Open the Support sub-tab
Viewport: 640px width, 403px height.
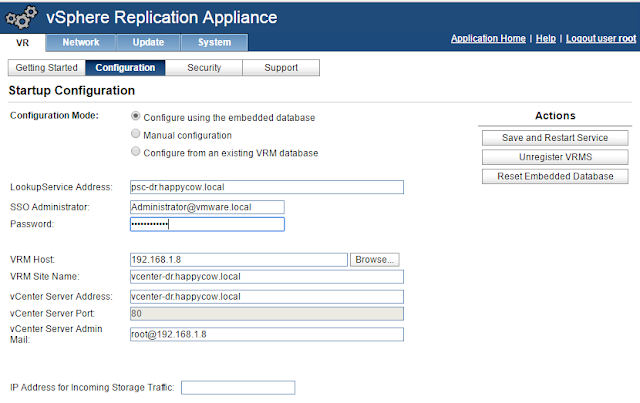281,68
